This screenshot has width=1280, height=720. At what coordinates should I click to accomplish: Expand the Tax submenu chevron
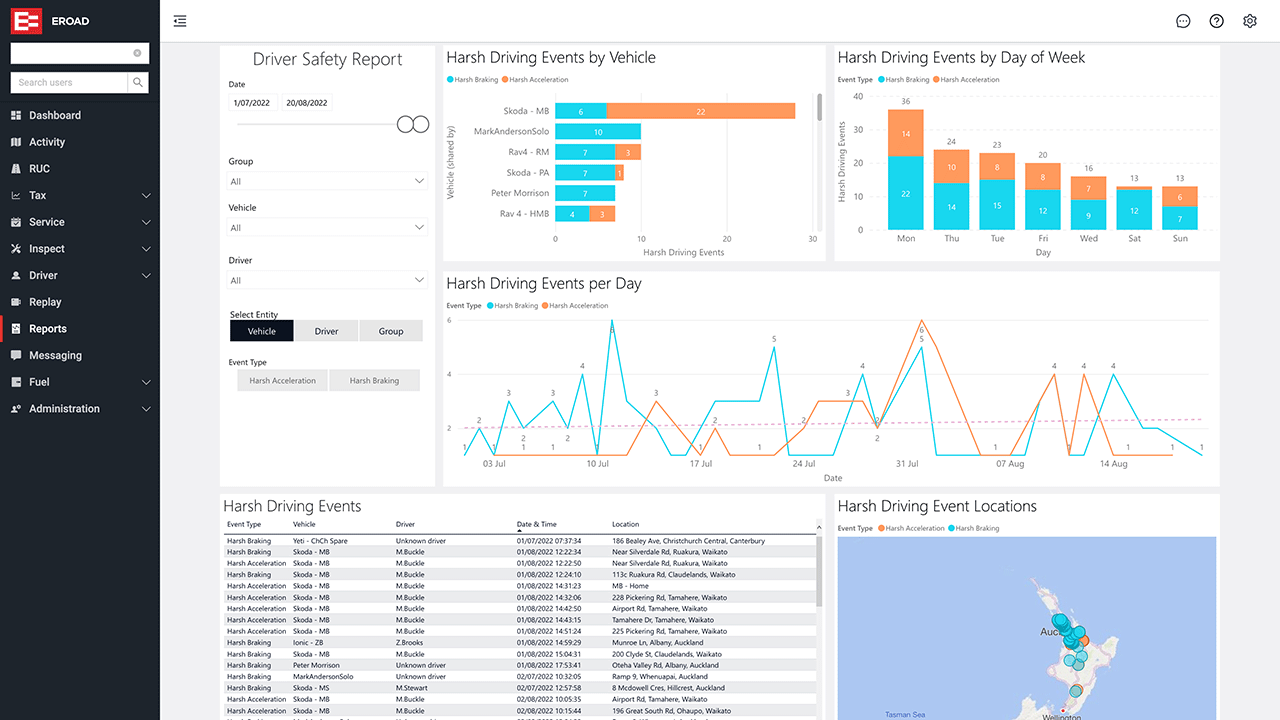(x=147, y=196)
